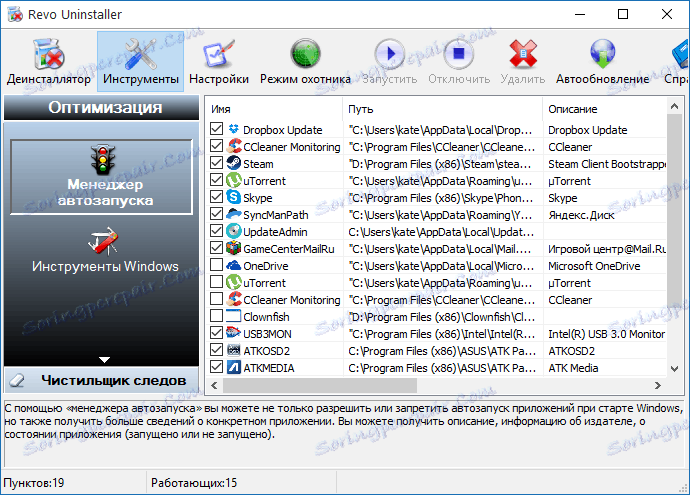Click the SyncManPath Yandex Disk icon

coord(234,214)
